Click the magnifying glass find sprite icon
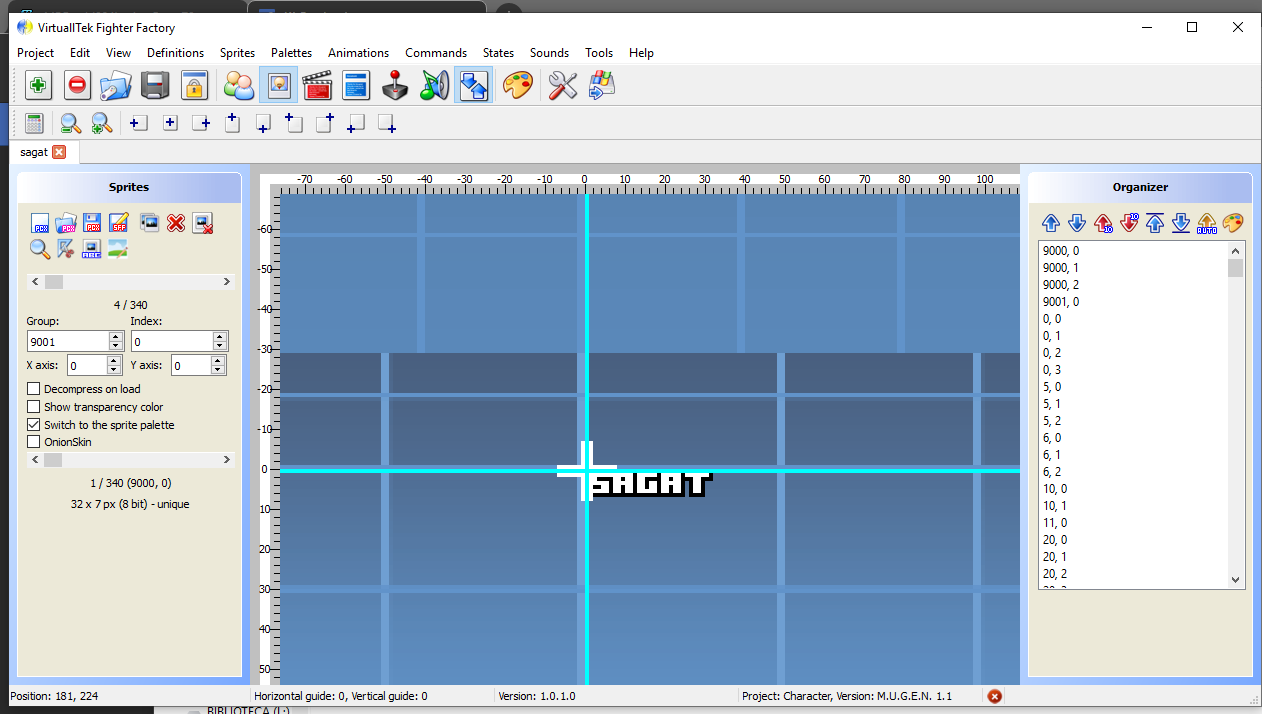Screen dimensions: 1262x714 pos(39,248)
